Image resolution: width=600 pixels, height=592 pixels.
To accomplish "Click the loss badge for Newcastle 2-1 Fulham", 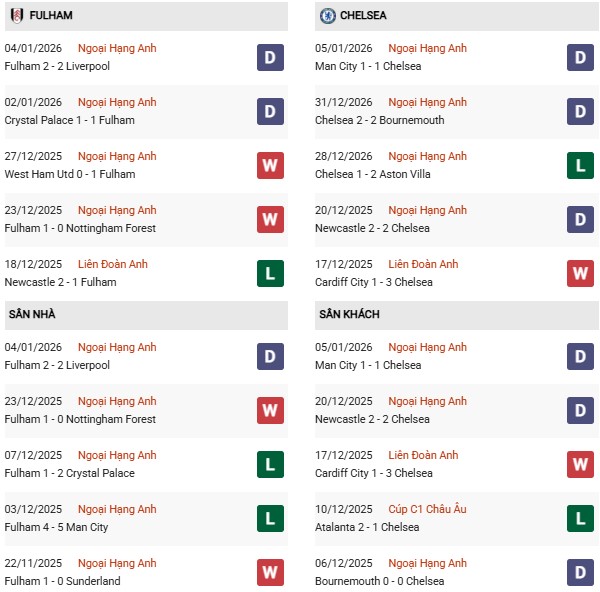I will [x=270, y=273].
